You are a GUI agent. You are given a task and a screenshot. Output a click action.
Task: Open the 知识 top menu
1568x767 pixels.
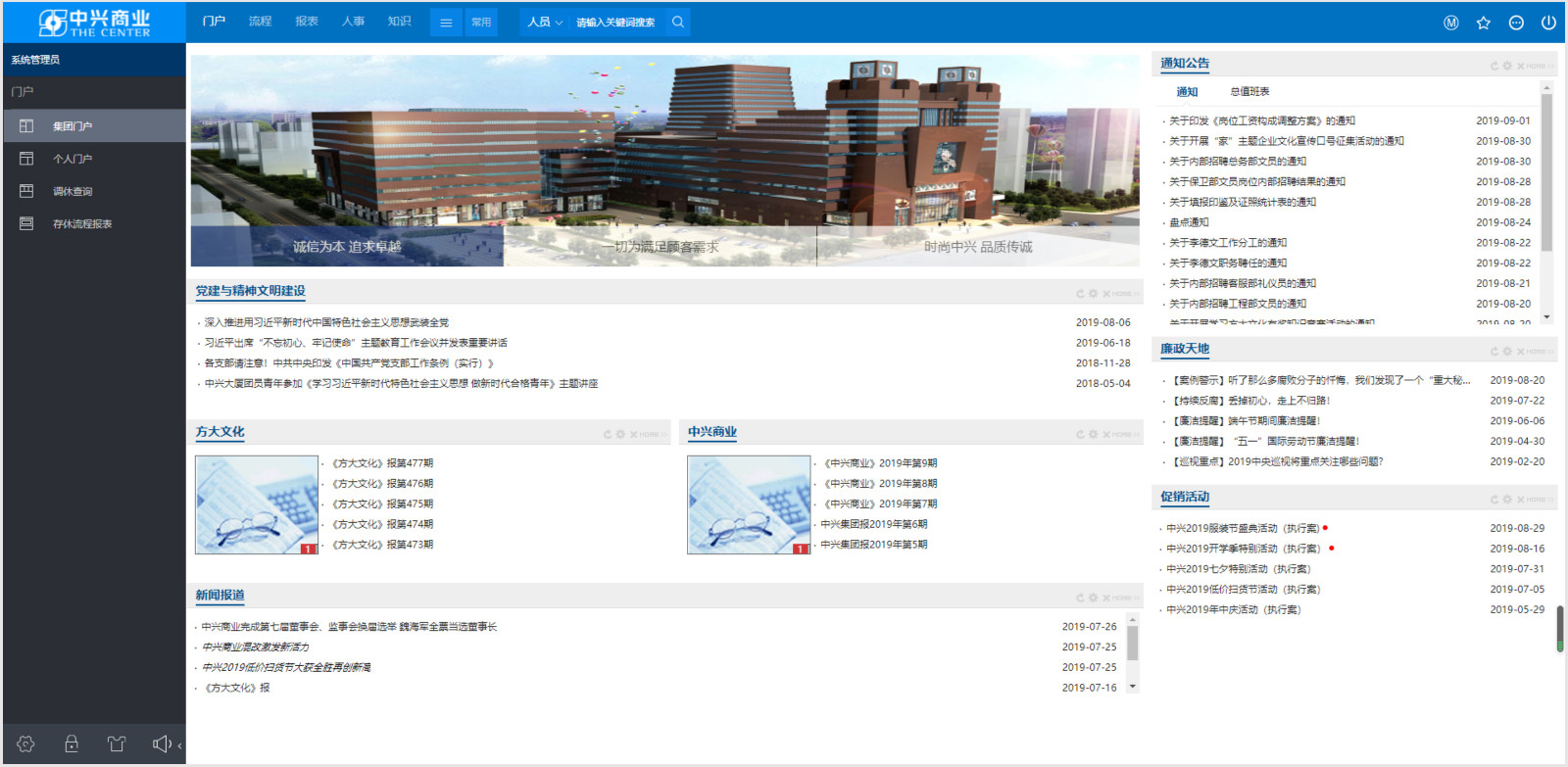[x=399, y=22]
